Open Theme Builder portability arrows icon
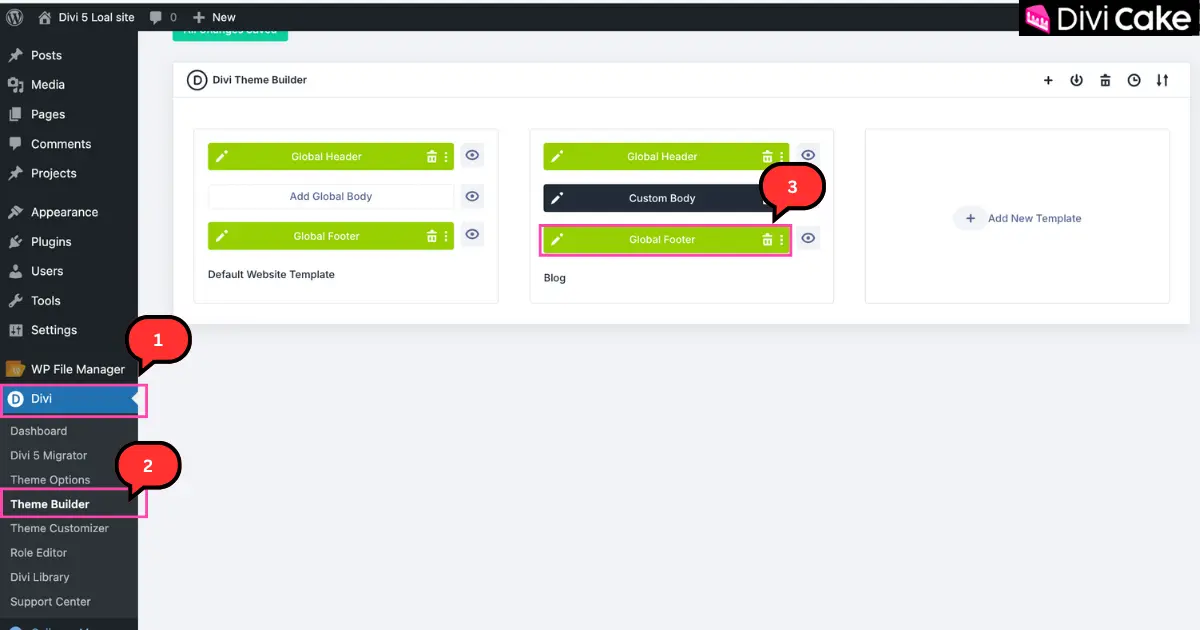The width and height of the screenshot is (1200, 630). [x=1162, y=80]
